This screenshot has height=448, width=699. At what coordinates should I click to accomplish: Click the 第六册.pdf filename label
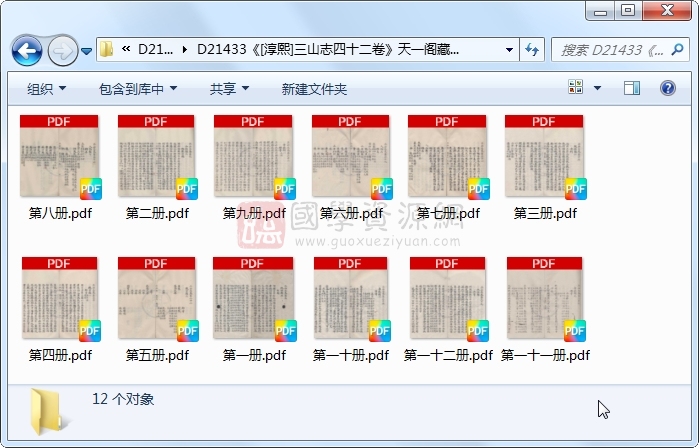tap(351, 214)
